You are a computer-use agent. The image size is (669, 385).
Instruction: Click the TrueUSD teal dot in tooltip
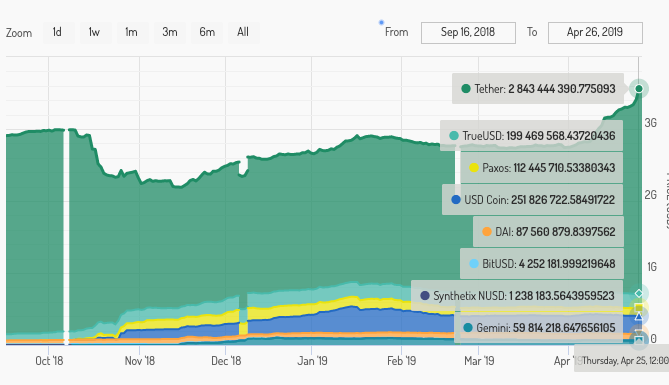coord(454,136)
